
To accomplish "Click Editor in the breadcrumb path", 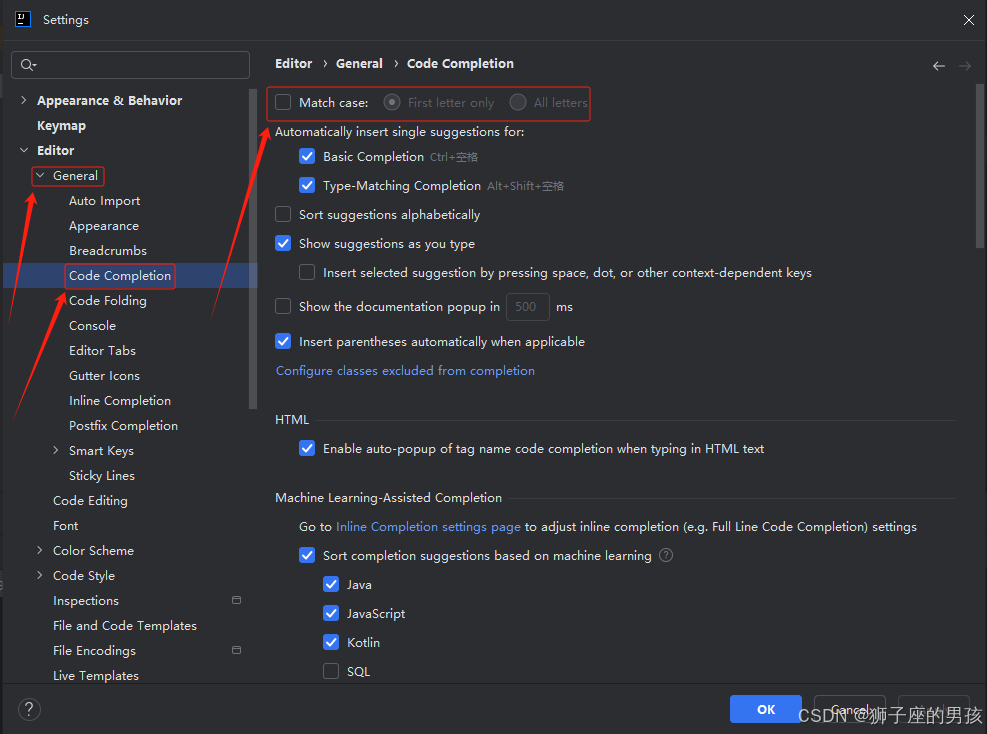I will click(x=293, y=64).
